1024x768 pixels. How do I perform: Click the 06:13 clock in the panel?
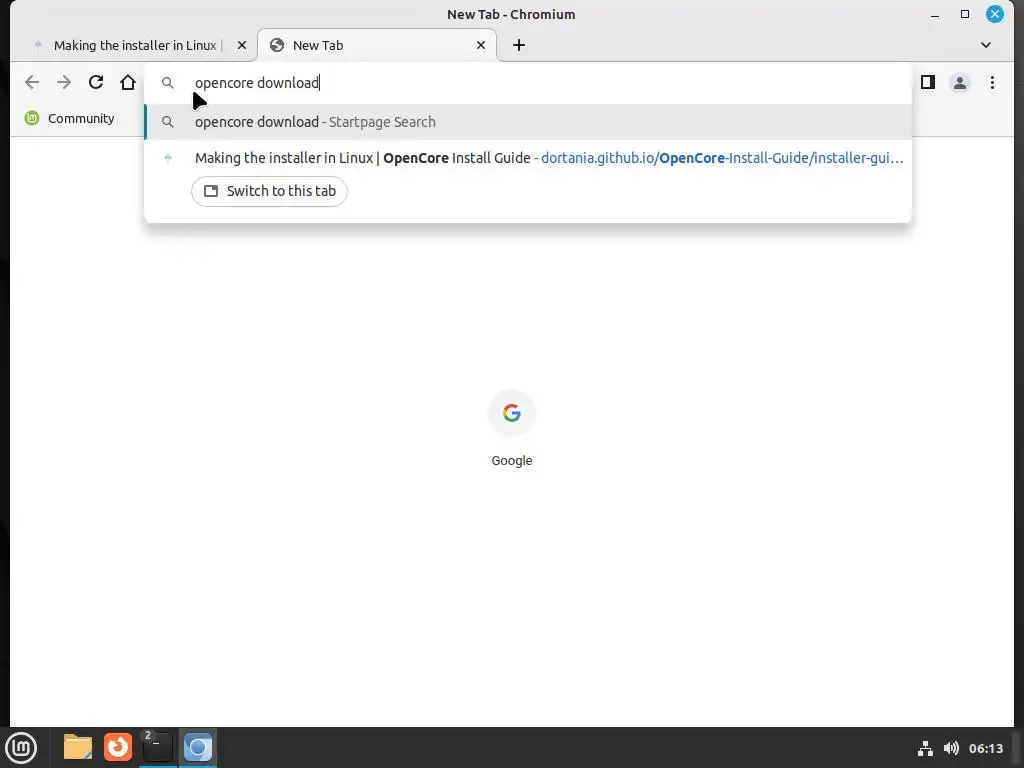pyautogui.click(x=985, y=748)
